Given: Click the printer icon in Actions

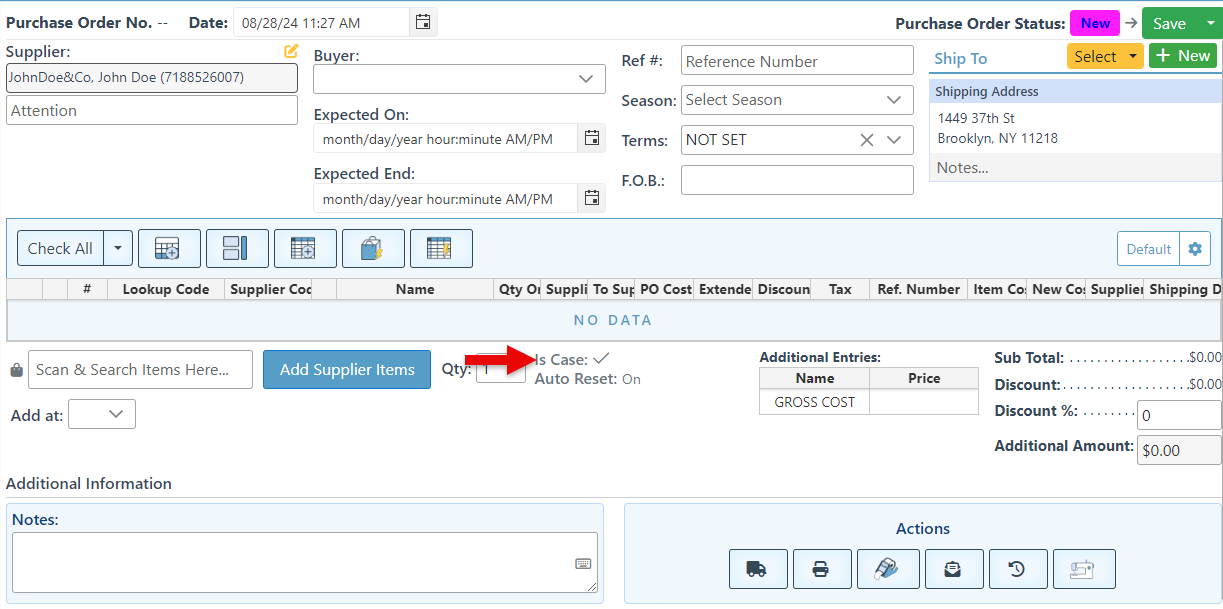Looking at the screenshot, I should [x=821, y=569].
